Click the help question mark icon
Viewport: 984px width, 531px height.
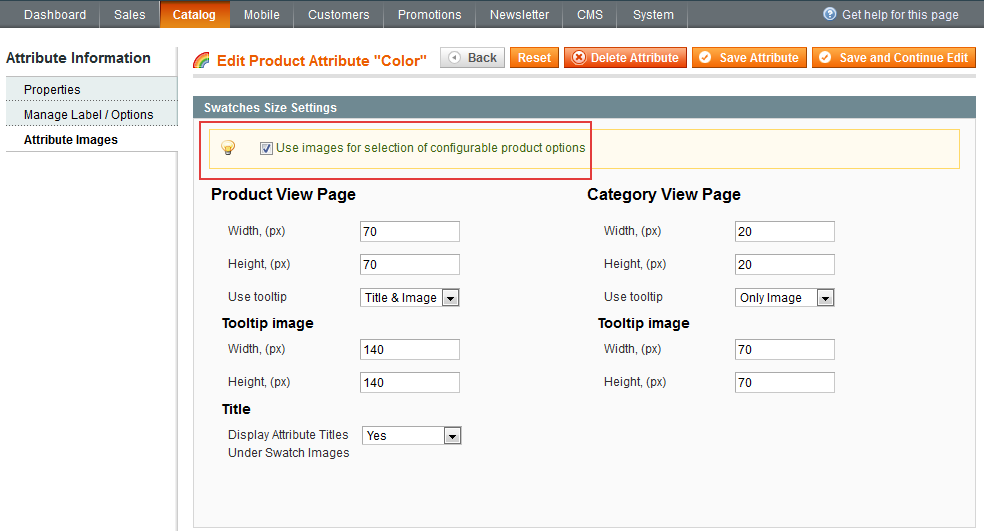click(x=830, y=15)
